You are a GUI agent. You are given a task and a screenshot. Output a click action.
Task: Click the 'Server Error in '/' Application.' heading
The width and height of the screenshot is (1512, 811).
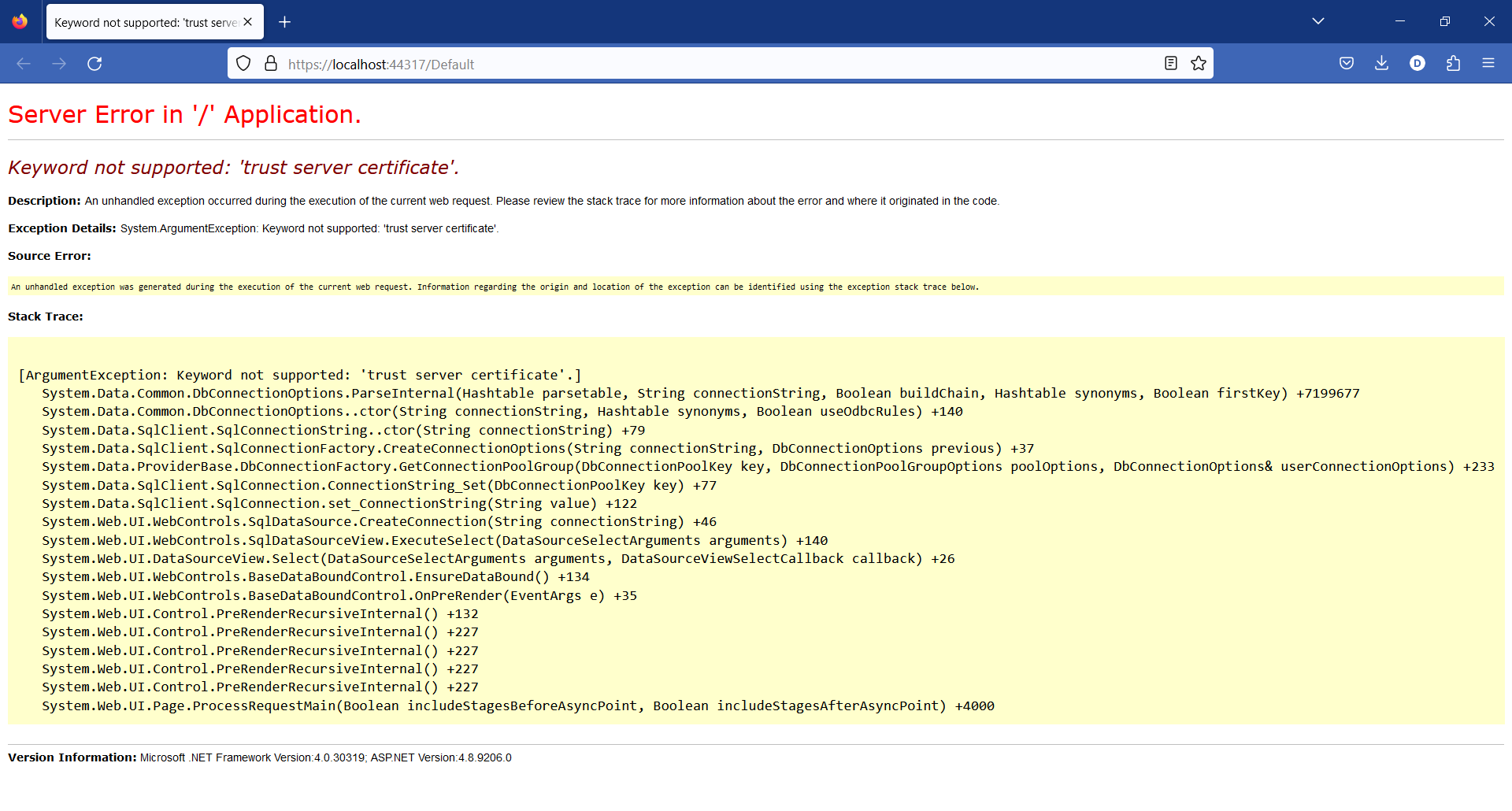click(x=184, y=115)
